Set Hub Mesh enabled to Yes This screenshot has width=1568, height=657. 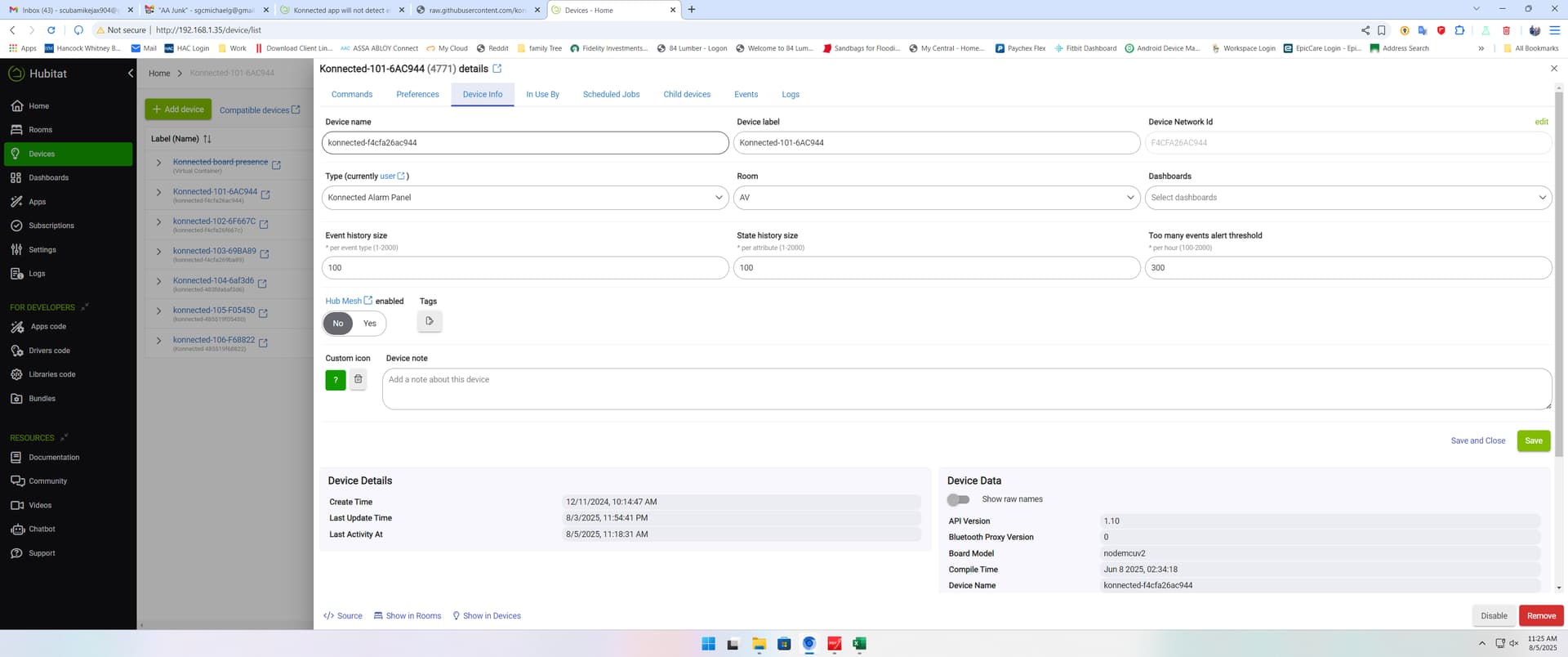[370, 324]
